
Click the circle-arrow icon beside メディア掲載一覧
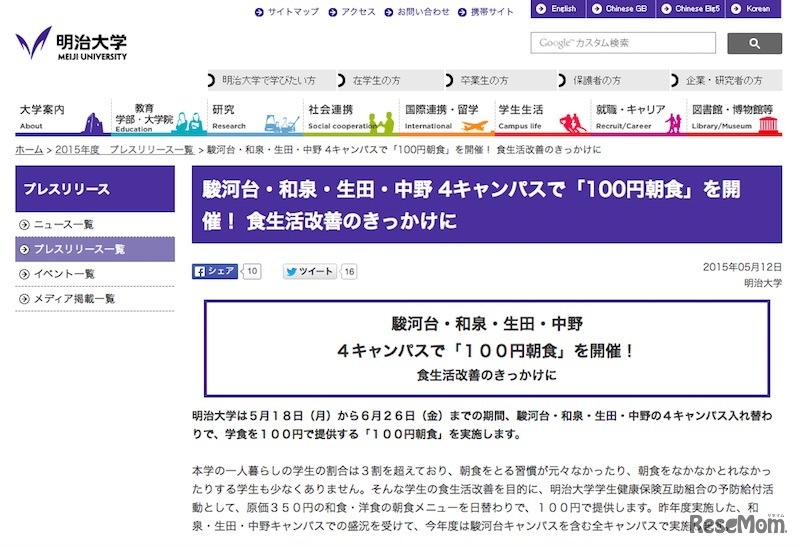[x=24, y=299]
